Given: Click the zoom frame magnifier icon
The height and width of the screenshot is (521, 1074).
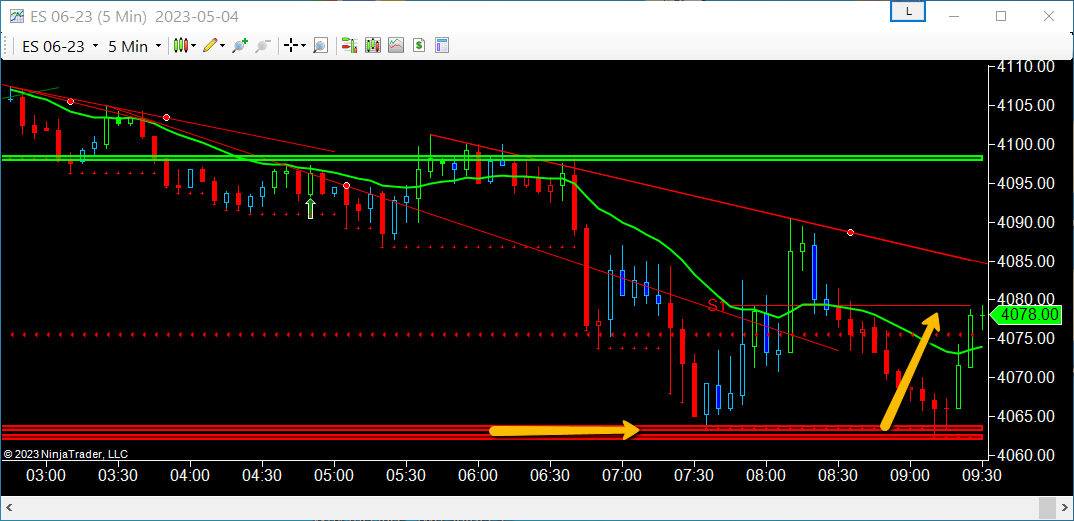Looking at the screenshot, I should click(320, 46).
